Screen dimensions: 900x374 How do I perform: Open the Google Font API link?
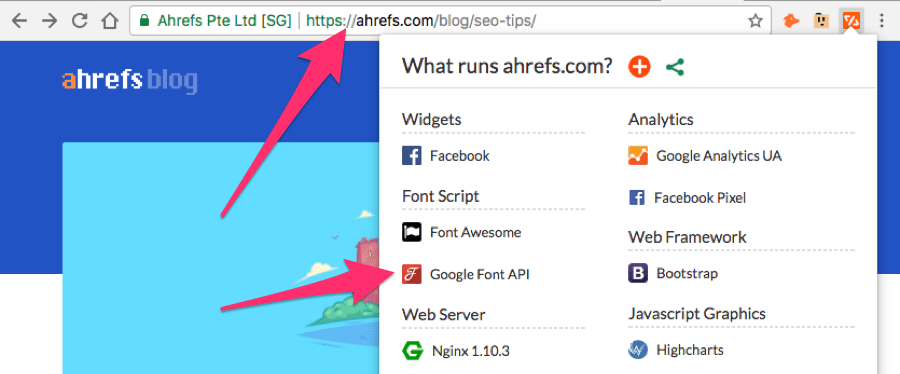(x=480, y=275)
